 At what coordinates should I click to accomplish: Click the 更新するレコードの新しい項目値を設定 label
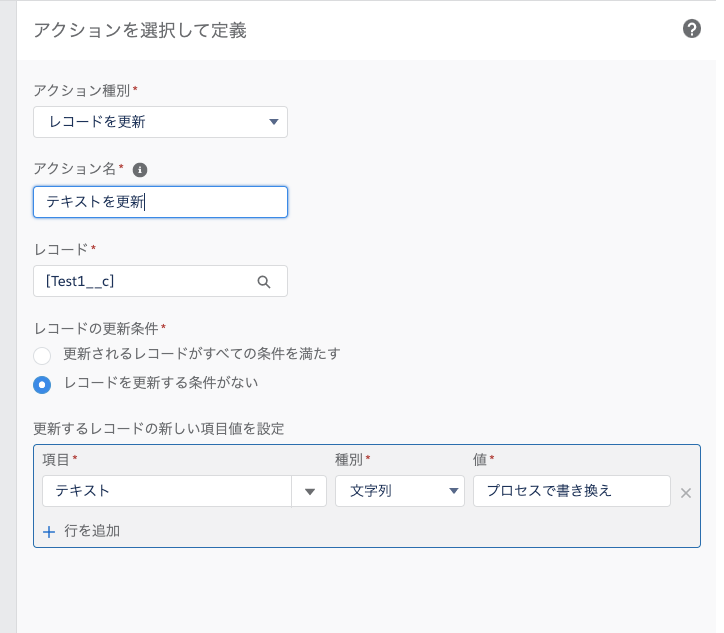pyautogui.click(x=158, y=429)
